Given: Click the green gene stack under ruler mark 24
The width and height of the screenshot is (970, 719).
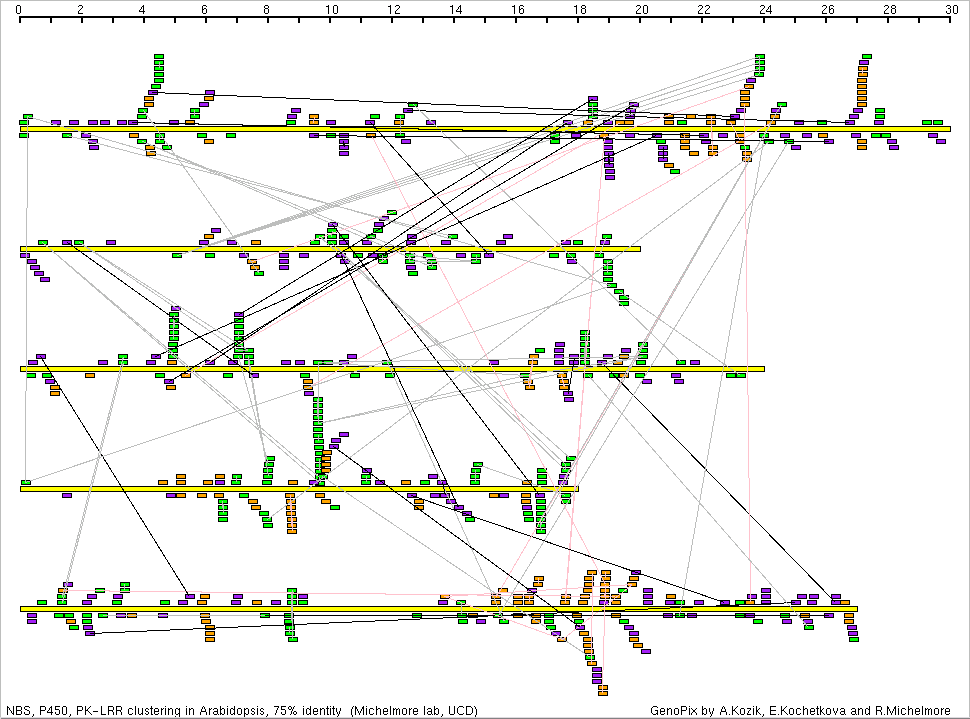Looking at the screenshot, I should [x=760, y=65].
